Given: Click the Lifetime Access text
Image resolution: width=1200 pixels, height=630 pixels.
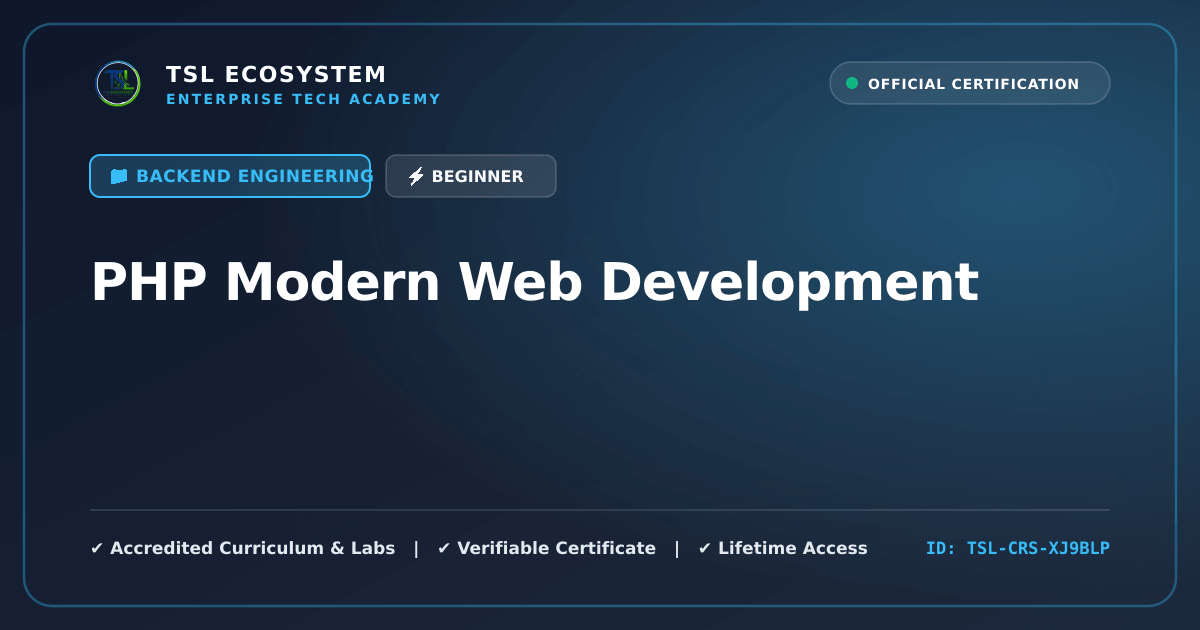Looking at the screenshot, I should [793, 548].
